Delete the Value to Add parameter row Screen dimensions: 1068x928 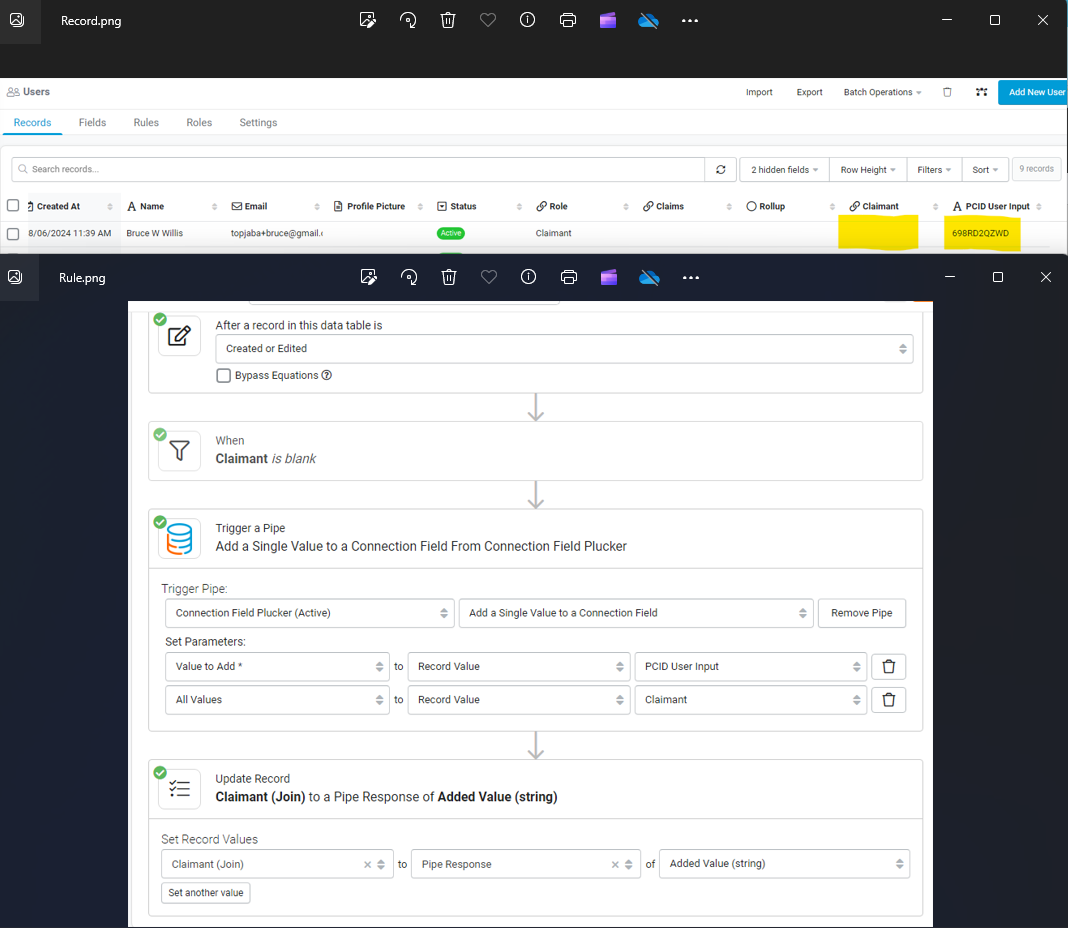888,666
